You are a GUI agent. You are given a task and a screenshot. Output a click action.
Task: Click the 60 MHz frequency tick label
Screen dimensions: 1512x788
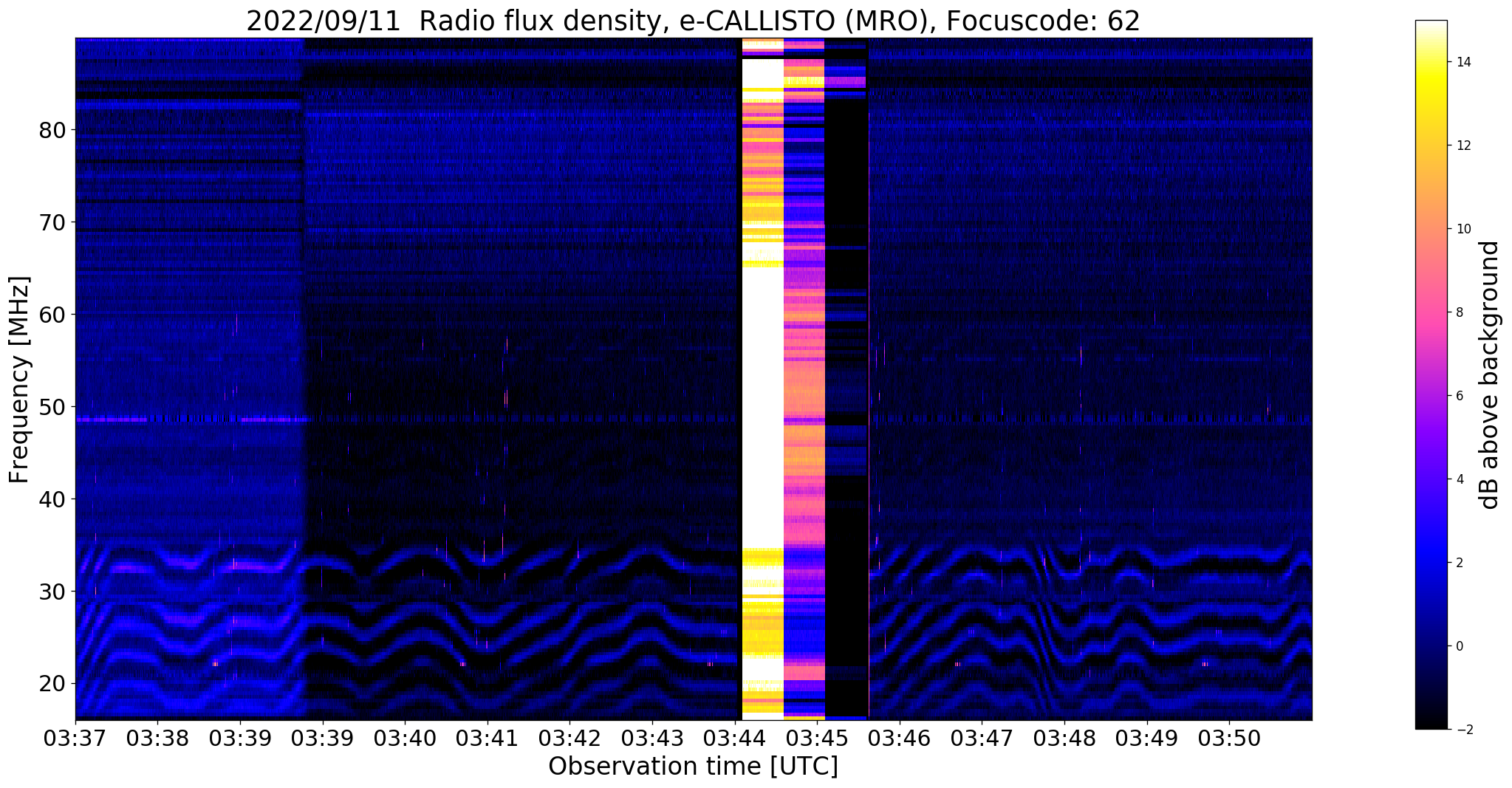(x=52, y=315)
